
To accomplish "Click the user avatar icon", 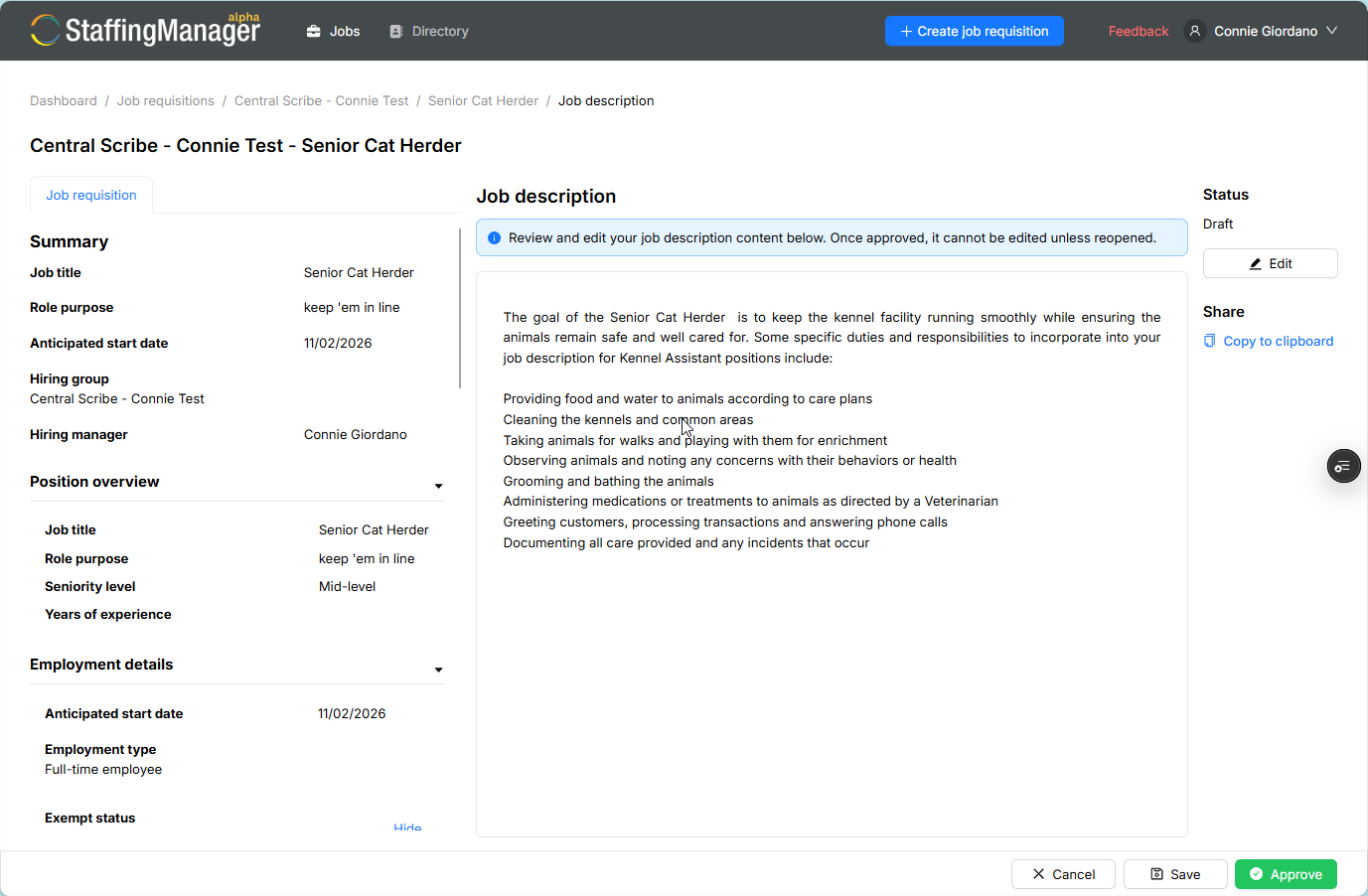I will [1195, 31].
